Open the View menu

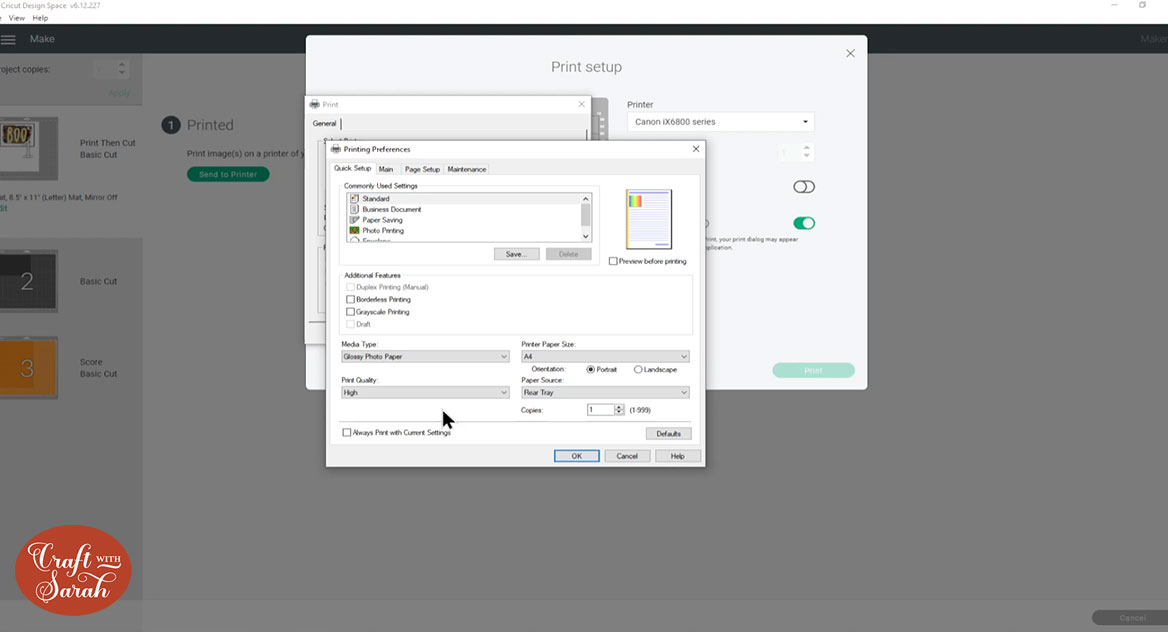pos(16,18)
